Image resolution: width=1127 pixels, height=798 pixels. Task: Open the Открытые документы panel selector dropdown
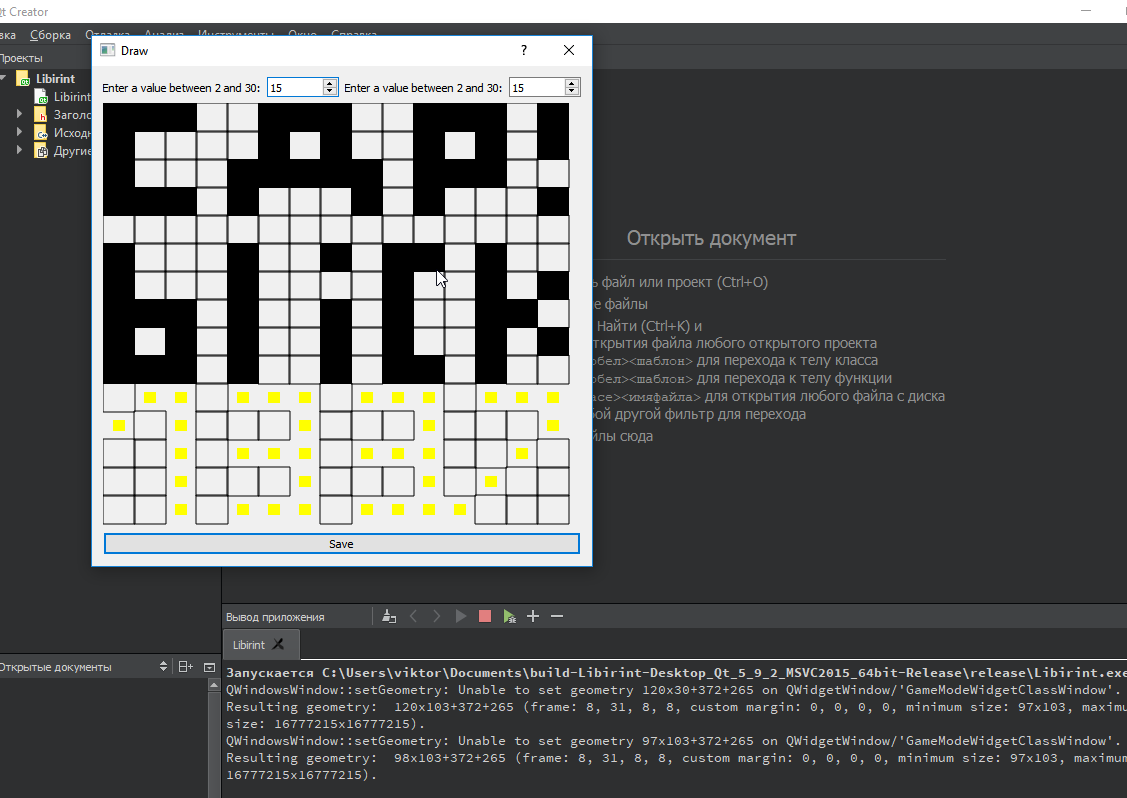click(x=164, y=667)
